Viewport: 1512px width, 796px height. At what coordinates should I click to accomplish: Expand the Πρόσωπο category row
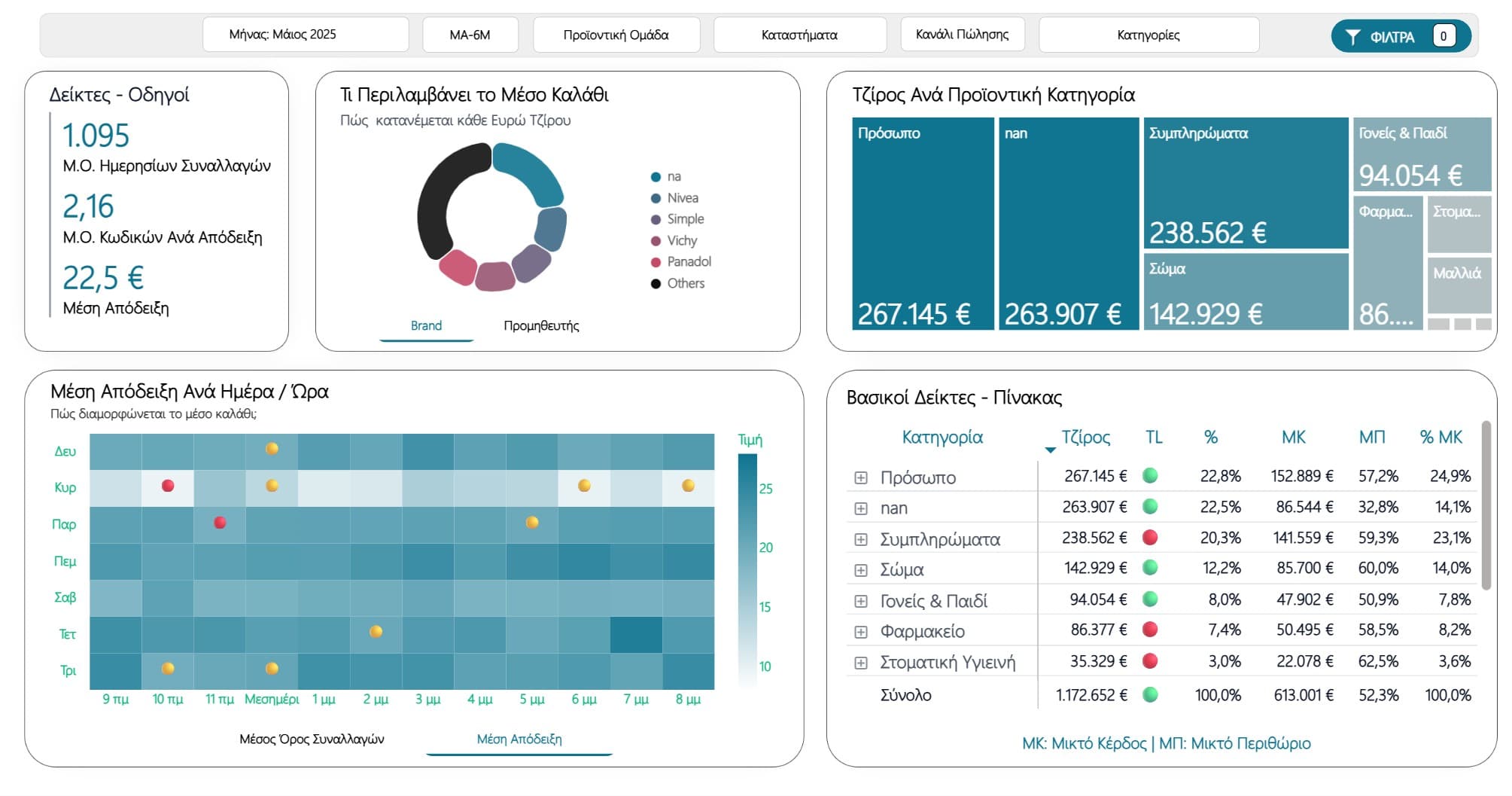tap(861, 478)
